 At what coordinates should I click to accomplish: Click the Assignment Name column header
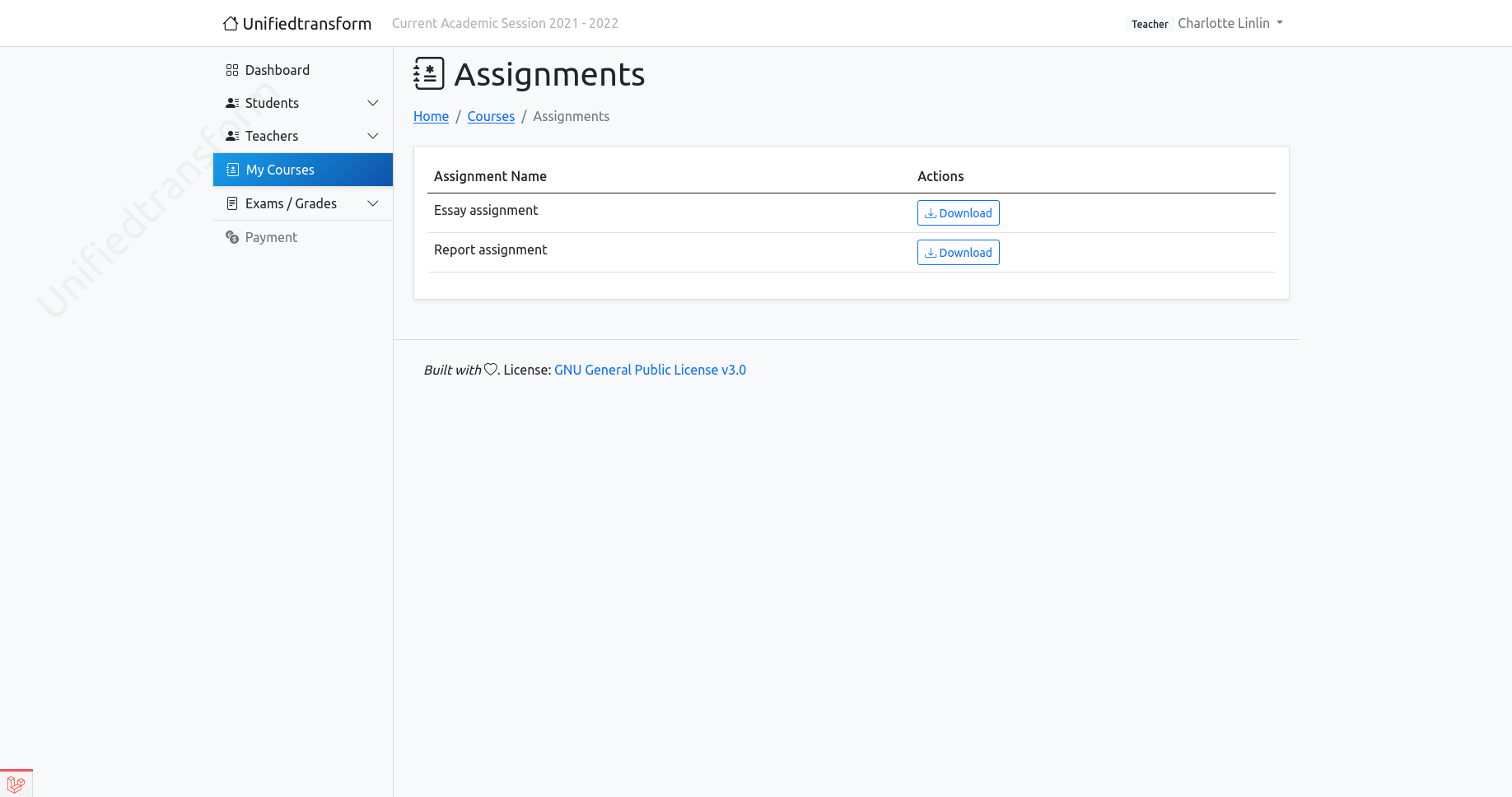tap(490, 176)
